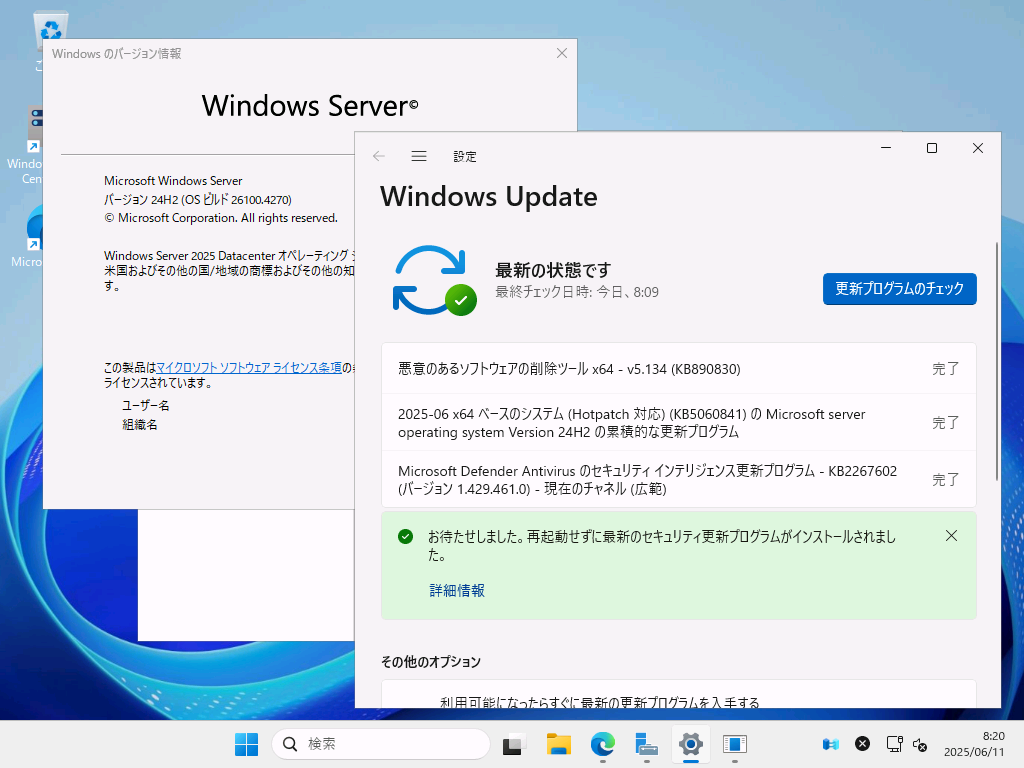
Task: Click the Start button on the taskbar
Action: [x=246, y=744]
